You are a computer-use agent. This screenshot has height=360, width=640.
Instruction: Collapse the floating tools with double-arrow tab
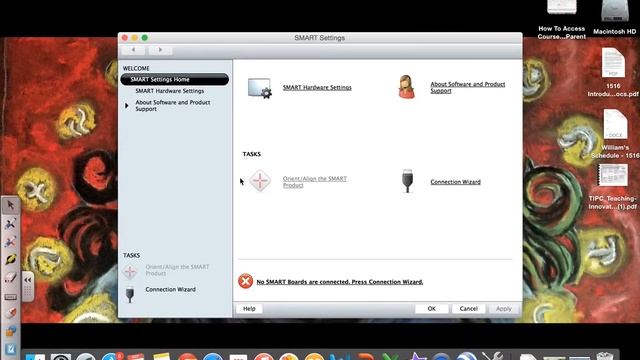pyautogui.click(x=27, y=280)
